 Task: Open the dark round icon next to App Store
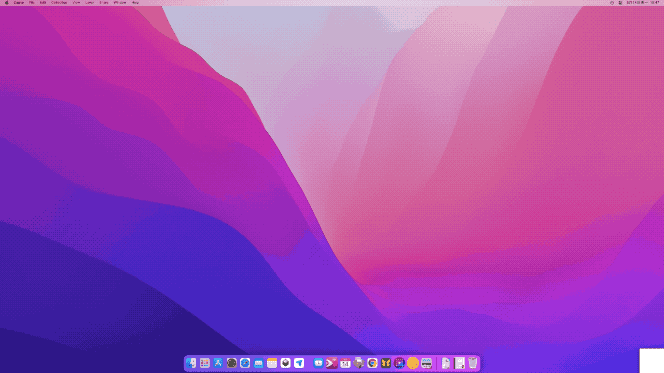tap(232, 363)
